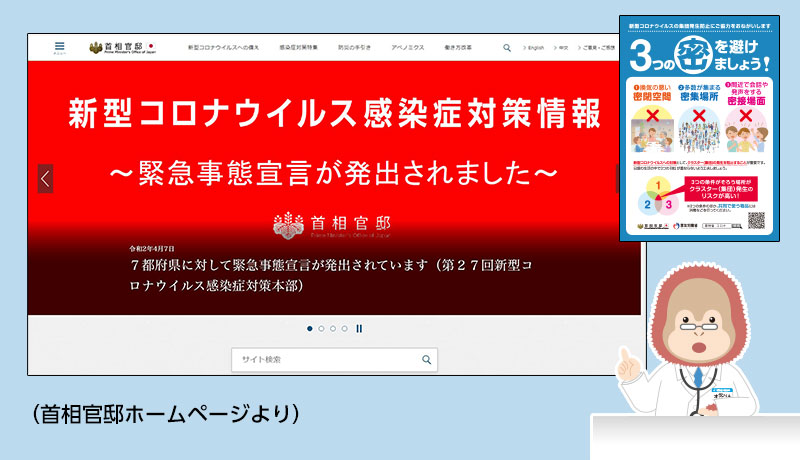Click the 首相官邸 logo in header
Screen dimensions: 800x460
(x=122, y=48)
